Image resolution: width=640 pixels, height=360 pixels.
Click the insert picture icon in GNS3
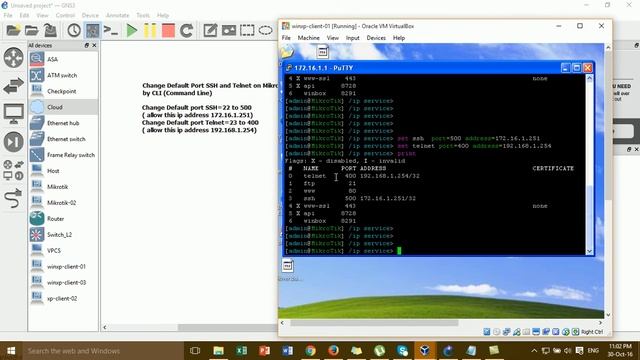click(x=229, y=30)
